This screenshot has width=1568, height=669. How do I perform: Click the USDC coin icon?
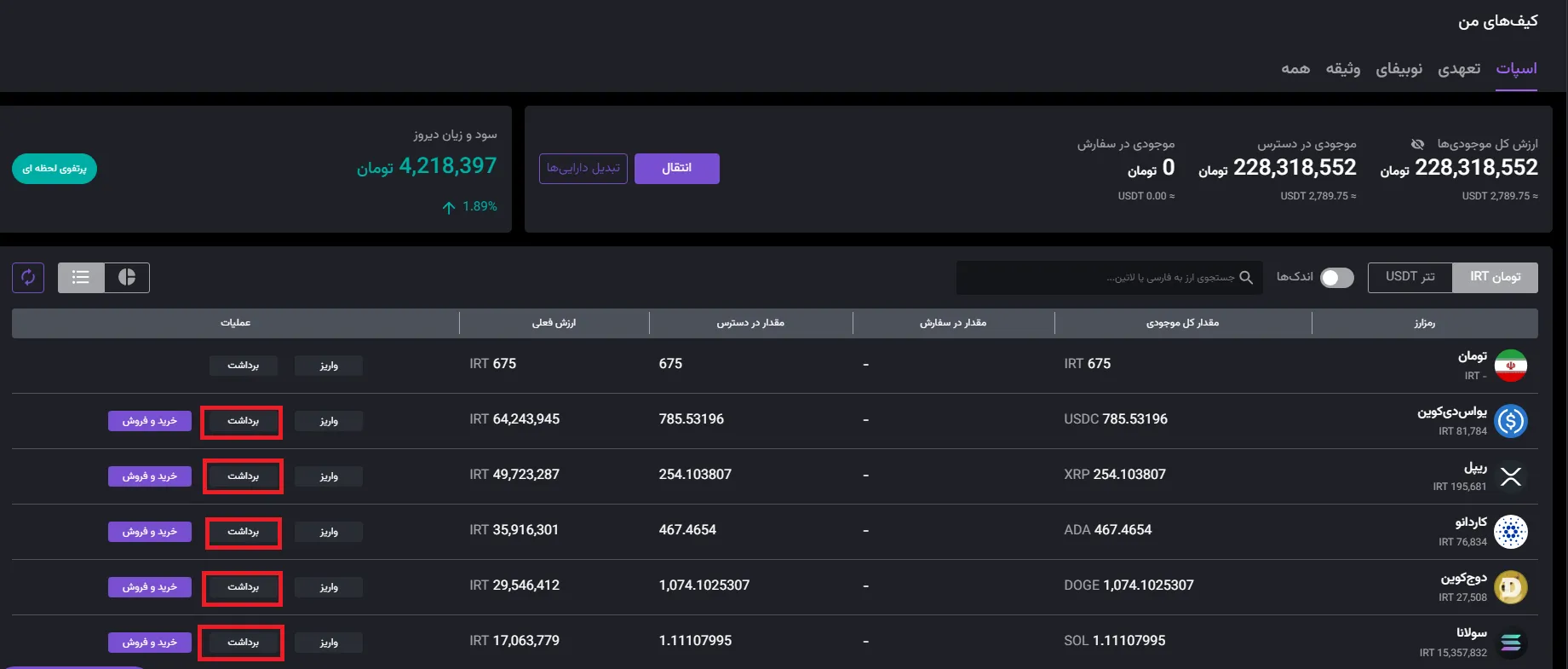(x=1511, y=421)
